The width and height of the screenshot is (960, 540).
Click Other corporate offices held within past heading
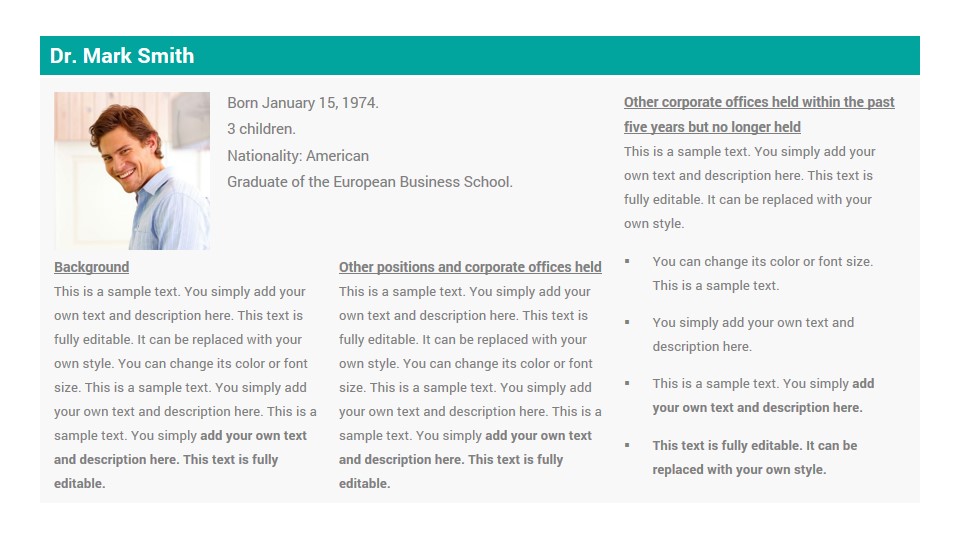(x=759, y=102)
